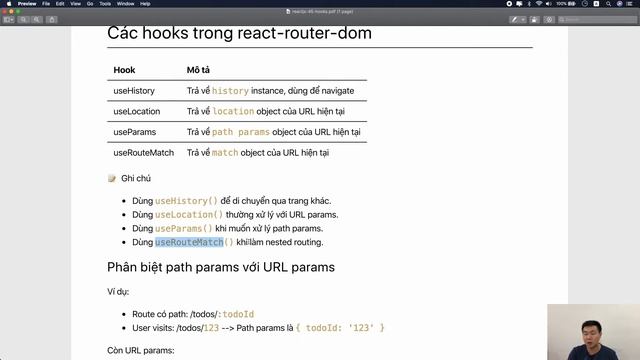The width and height of the screenshot is (640, 360).
Task: Click the 'useHistory()' code in bullet list
Action: click(187, 201)
